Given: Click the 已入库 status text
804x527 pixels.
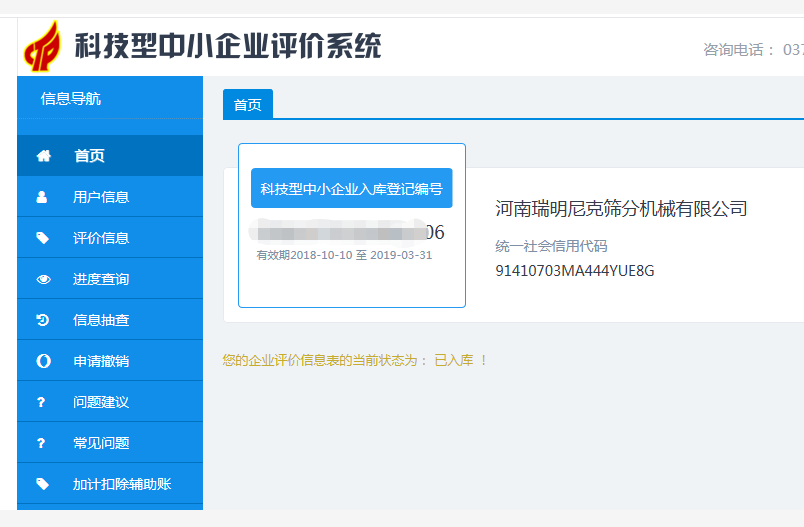Looking at the screenshot, I should [x=453, y=360].
